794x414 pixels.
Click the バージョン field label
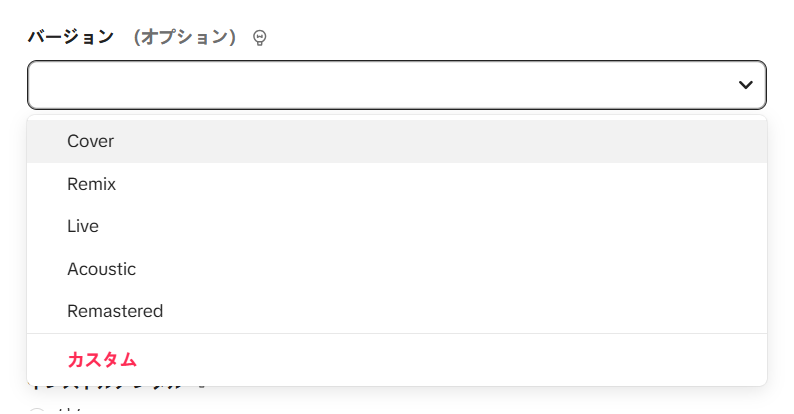(71, 37)
